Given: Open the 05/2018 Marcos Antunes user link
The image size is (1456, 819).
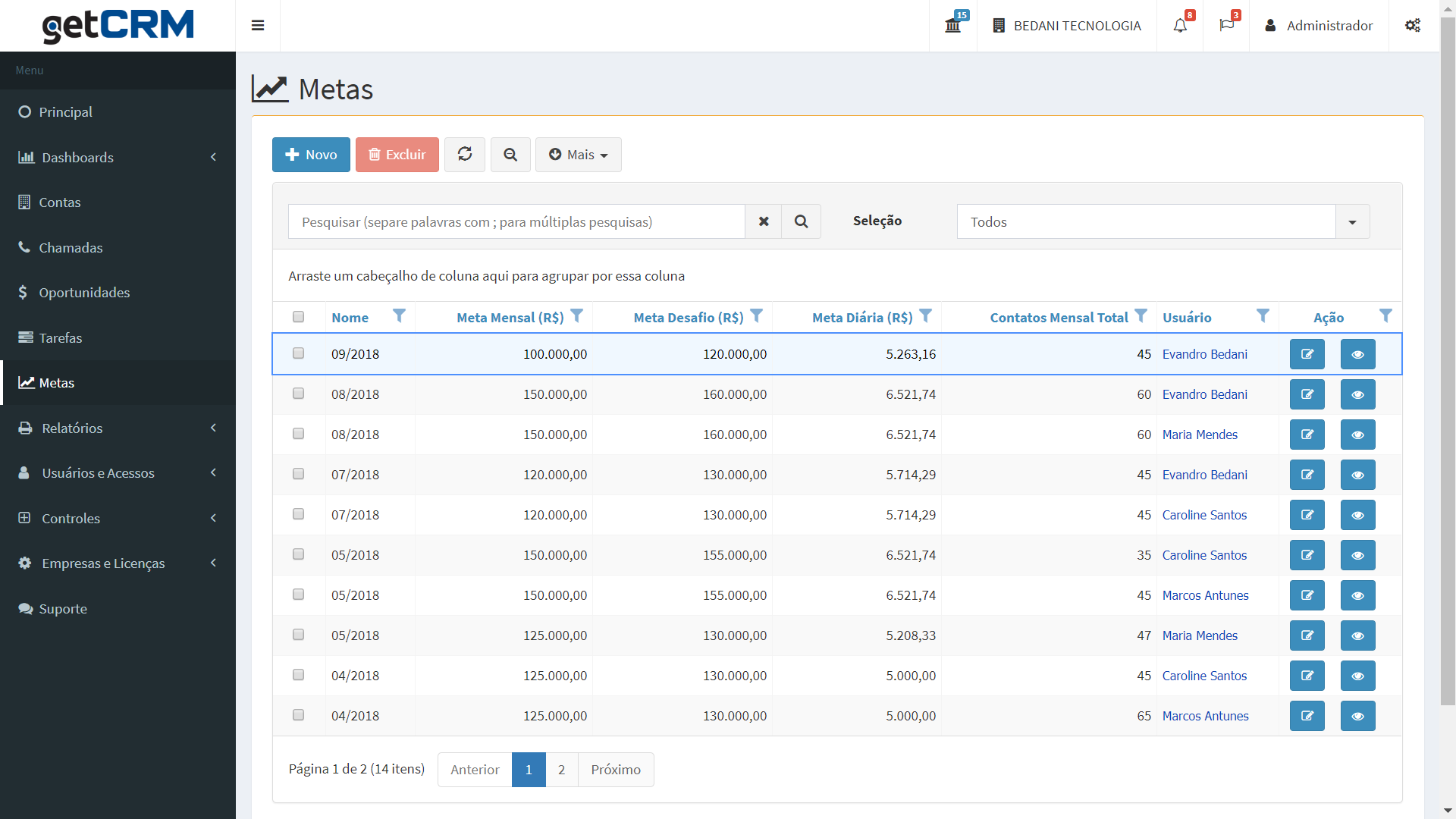Looking at the screenshot, I should pos(1206,595).
